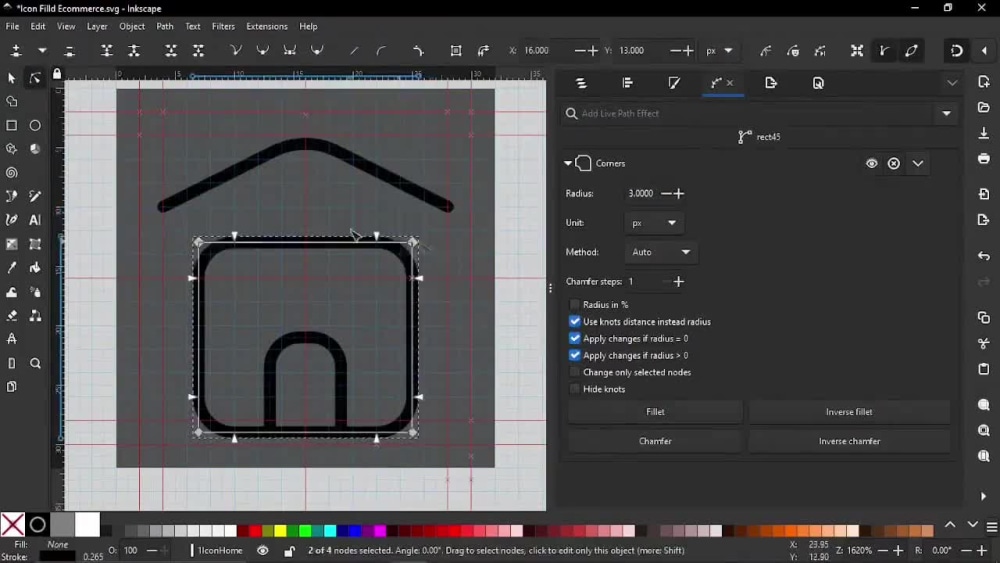
Task: Expand the Add Live Path Effect list arrow
Action: coord(946,113)
